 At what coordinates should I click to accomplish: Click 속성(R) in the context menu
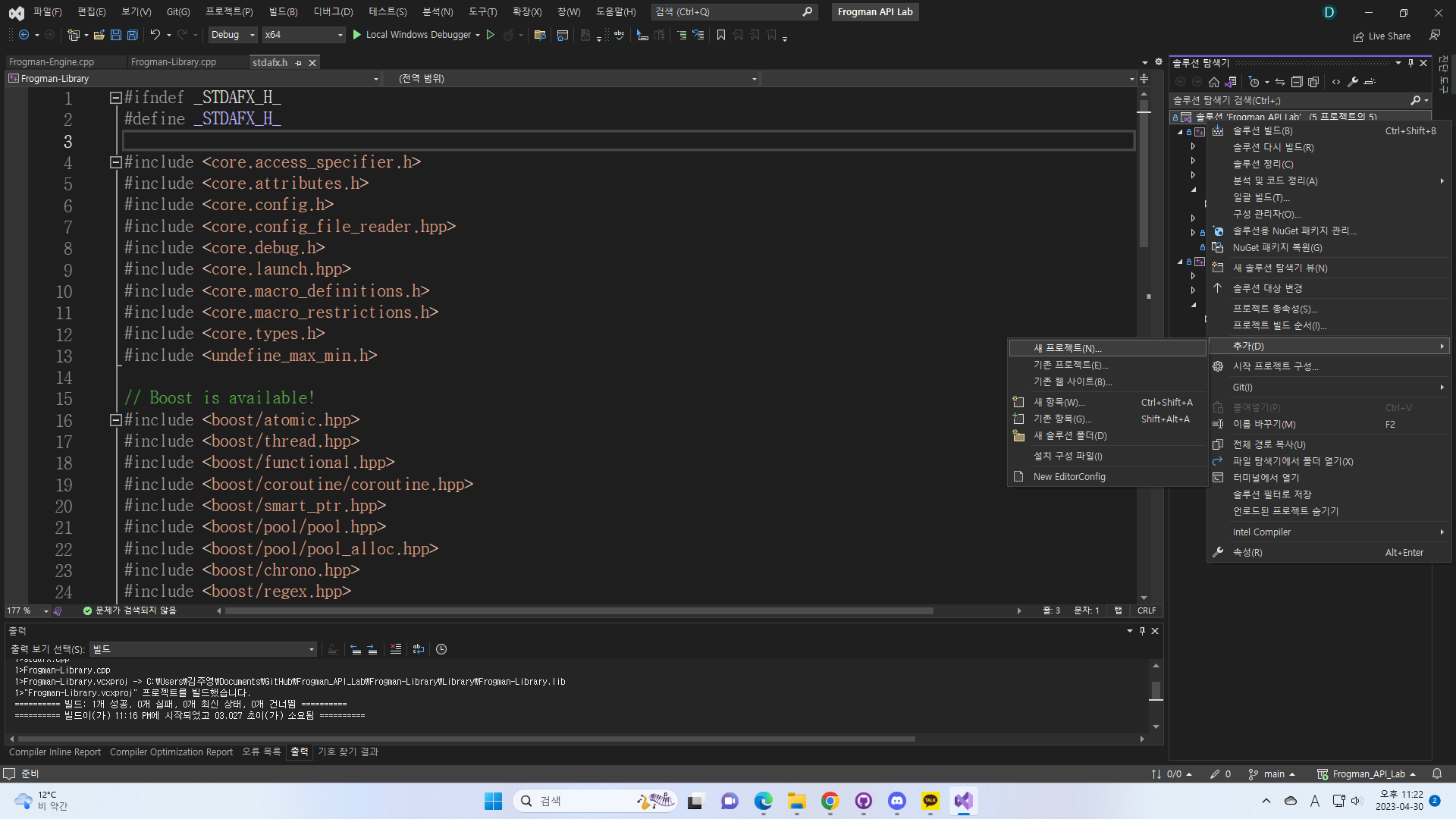1329,553
